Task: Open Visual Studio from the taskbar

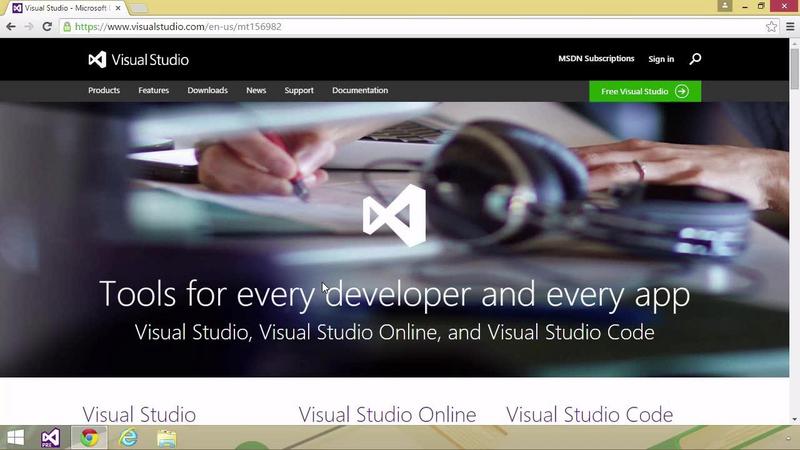Action: [x=50, y=438]
